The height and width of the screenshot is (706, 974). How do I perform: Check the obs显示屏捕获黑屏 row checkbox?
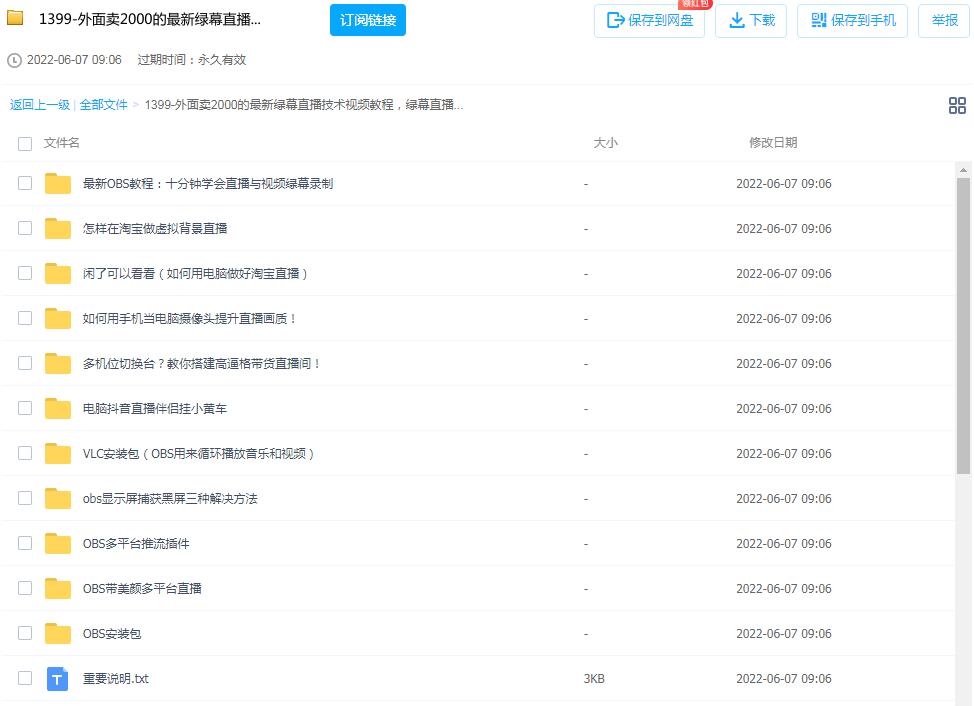25,498
